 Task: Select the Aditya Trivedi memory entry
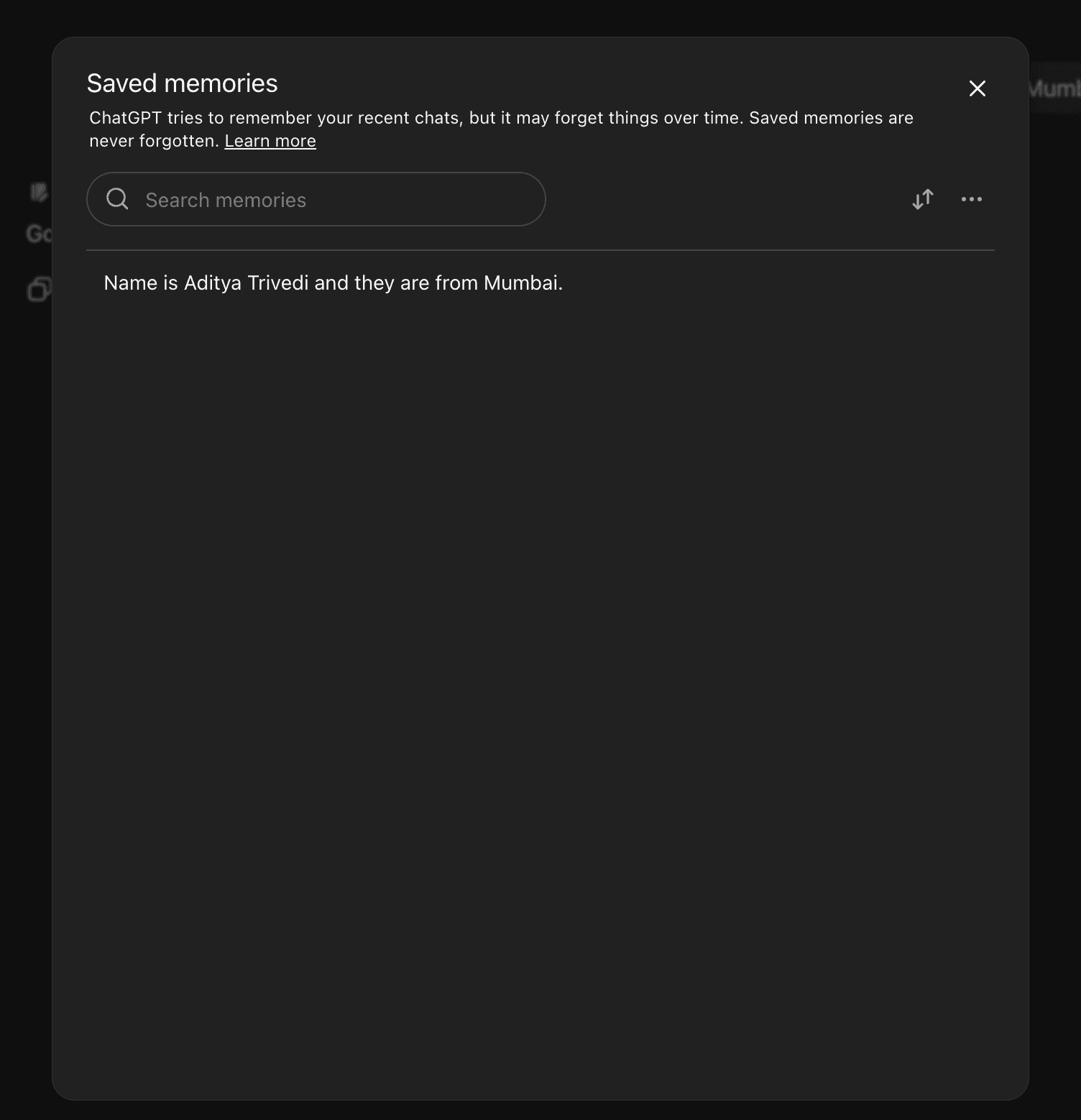[333, 283]
